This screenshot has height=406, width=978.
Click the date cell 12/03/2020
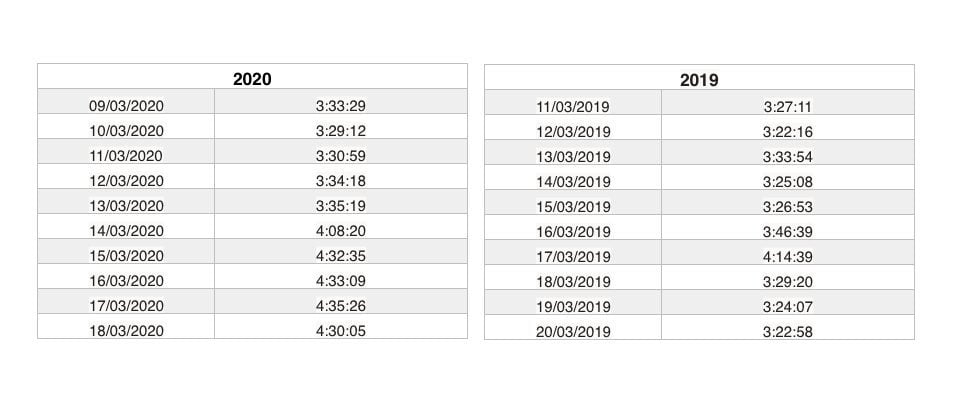point(126,176)
